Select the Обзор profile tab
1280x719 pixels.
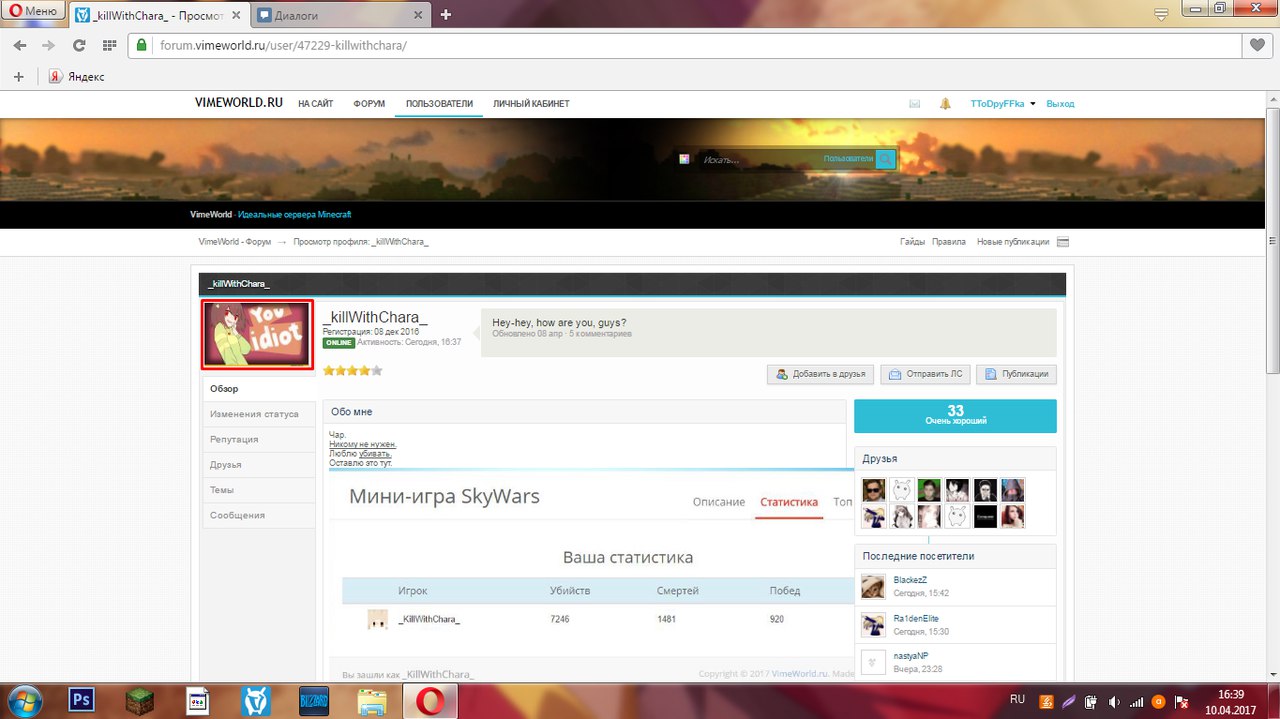coord(259,389)
